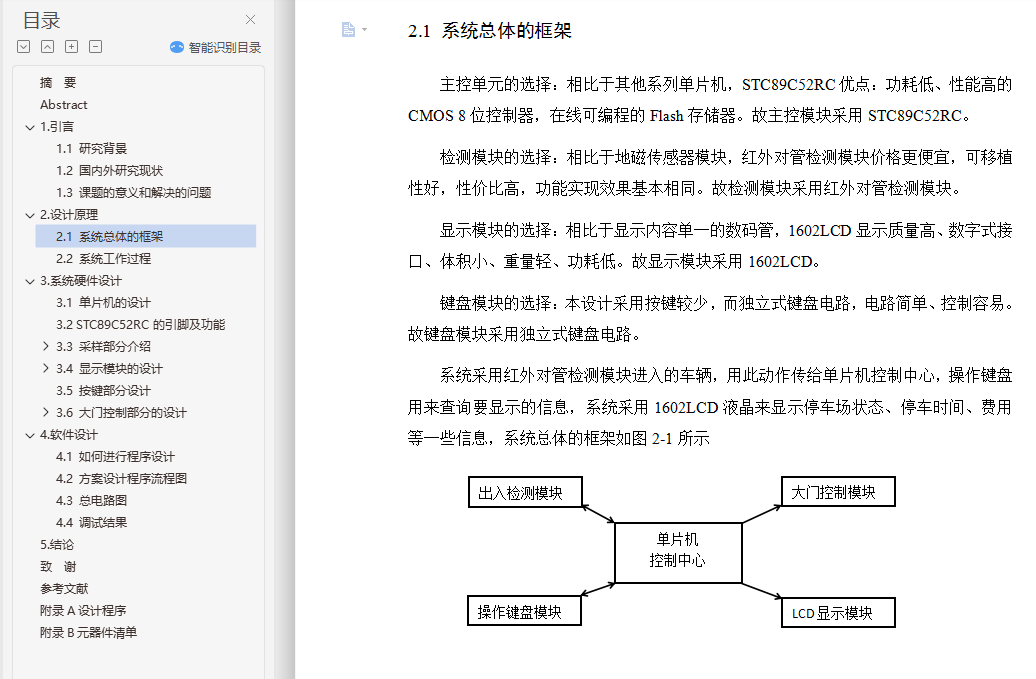Collapse the 3.系统硬件设计 section
The image size is (1036, 679).
30,281
